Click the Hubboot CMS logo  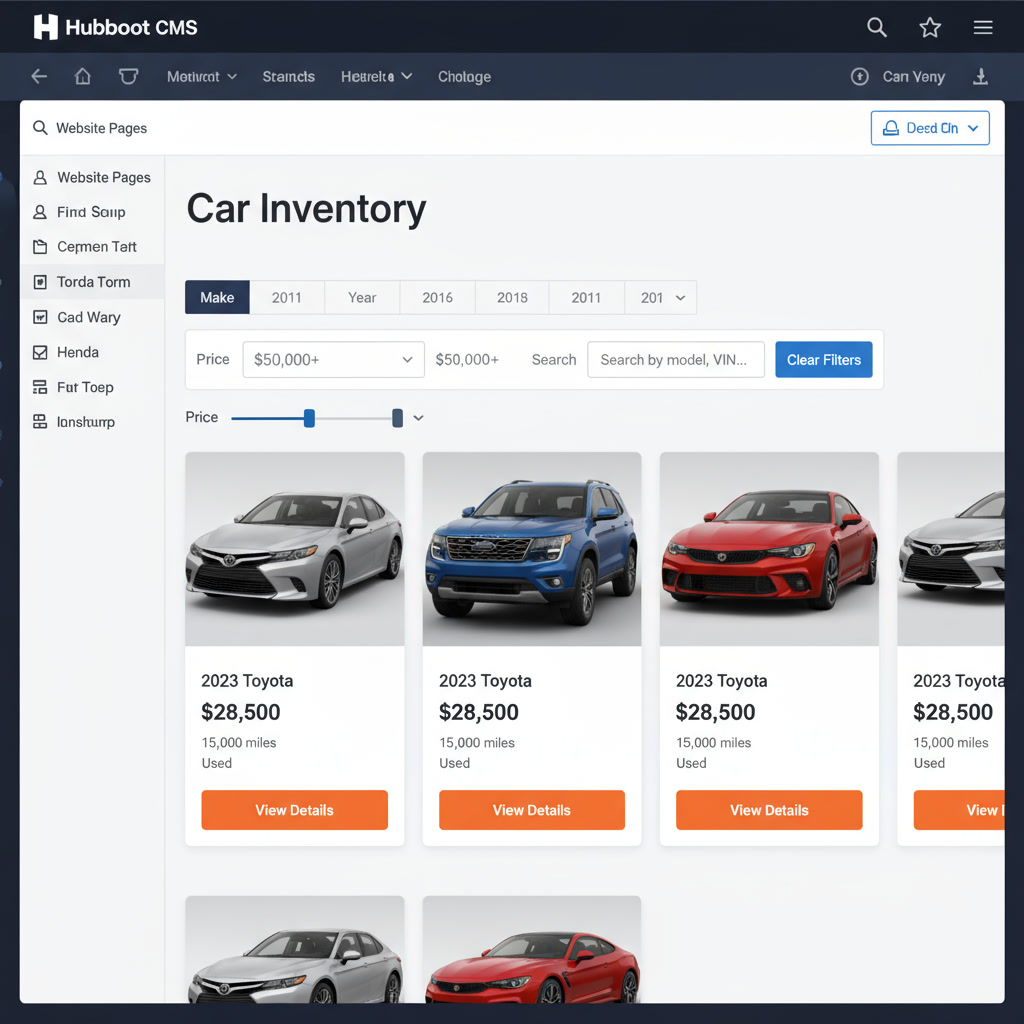115,27
